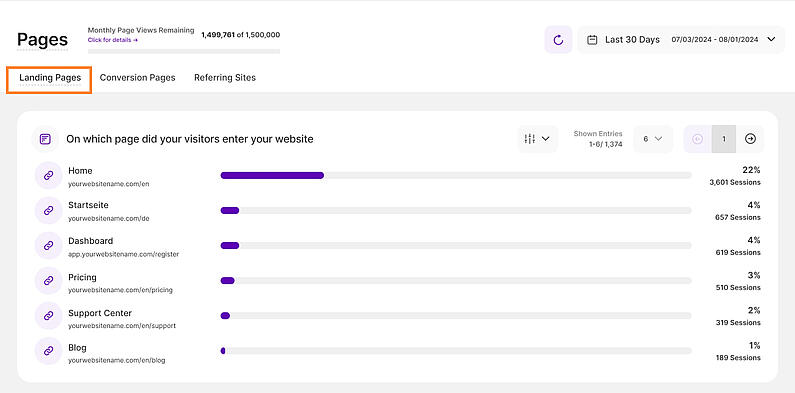The height and width of the screenshot is (393, 795).
Task: Click the yourwebsitename.com/de URL
Action: (x=109, y=219)
